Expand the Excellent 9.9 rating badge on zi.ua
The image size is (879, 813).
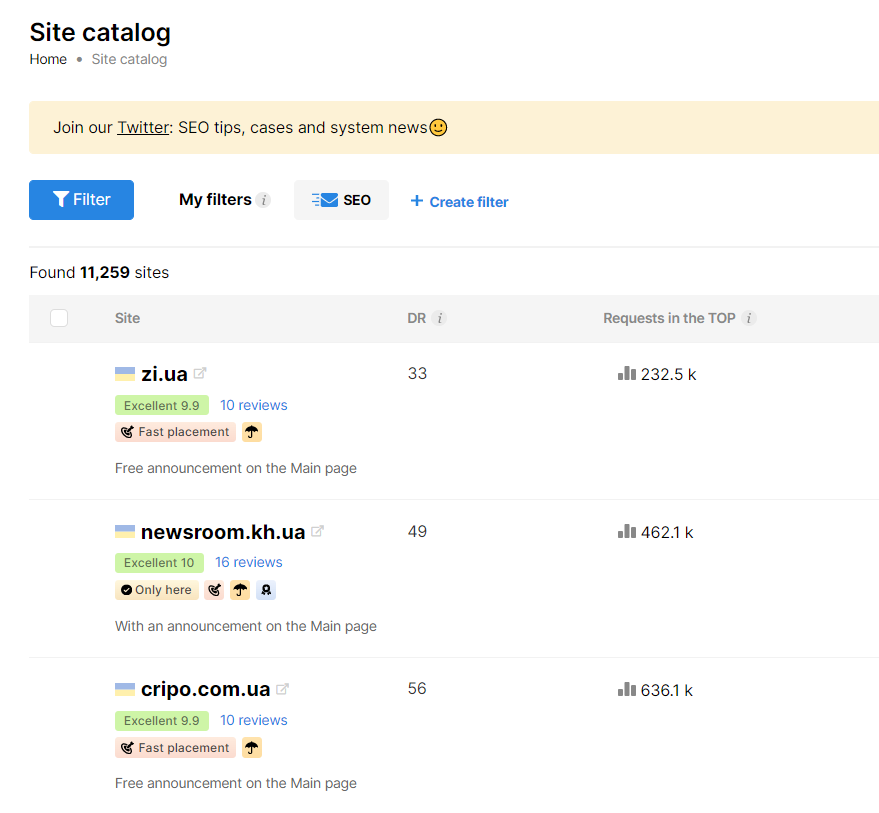click(x=162, y=405)
